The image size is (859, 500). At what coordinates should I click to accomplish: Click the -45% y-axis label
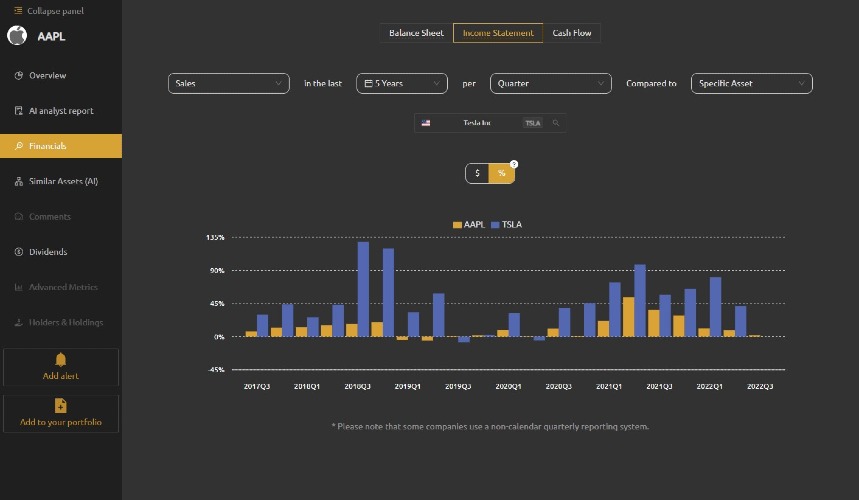216,370
